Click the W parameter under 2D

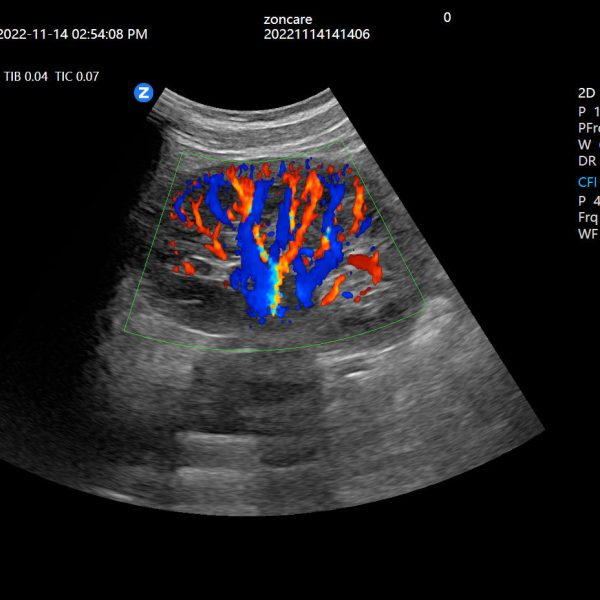586,145
